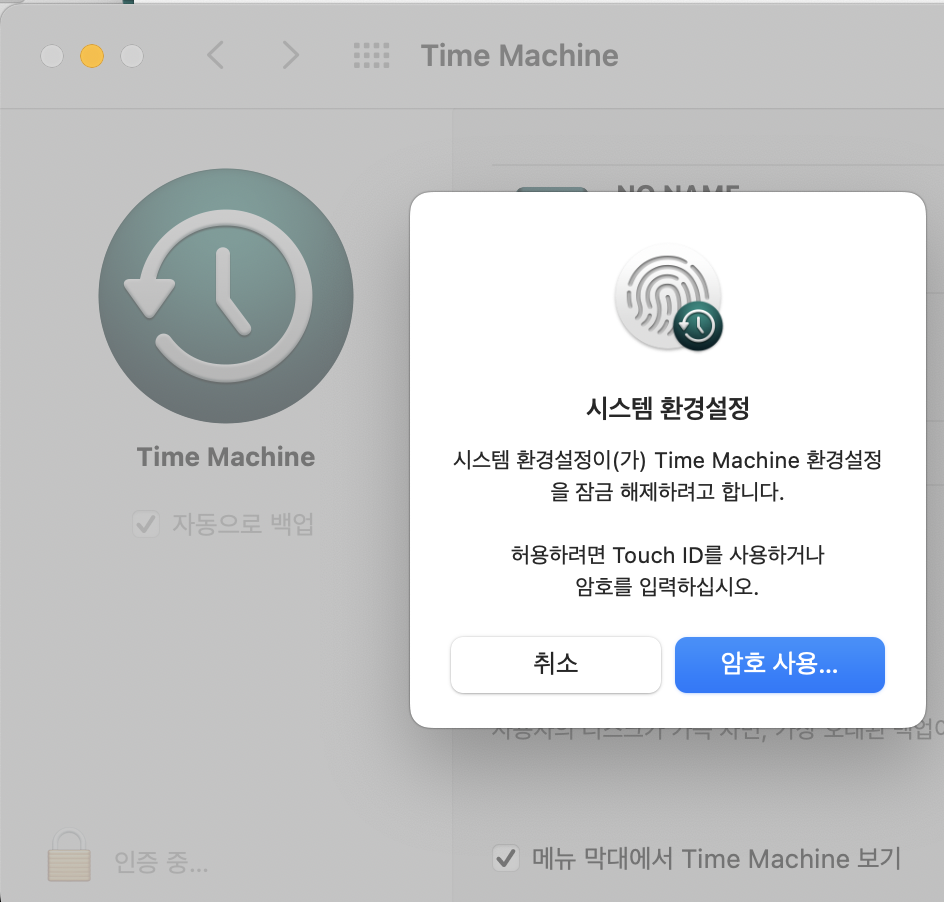This screenshot has height=902, width=944.
Task: Click the lock icon next to 인증 중...
Action: 69,855
